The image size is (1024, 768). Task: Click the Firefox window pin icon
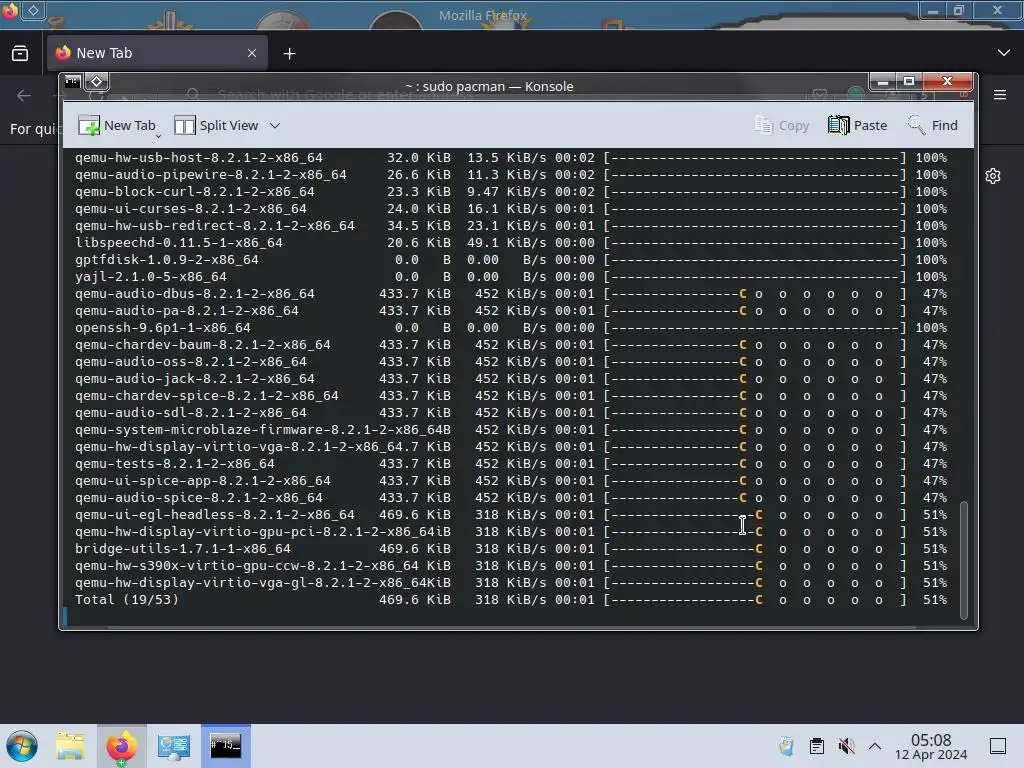[x=33, y=10]
